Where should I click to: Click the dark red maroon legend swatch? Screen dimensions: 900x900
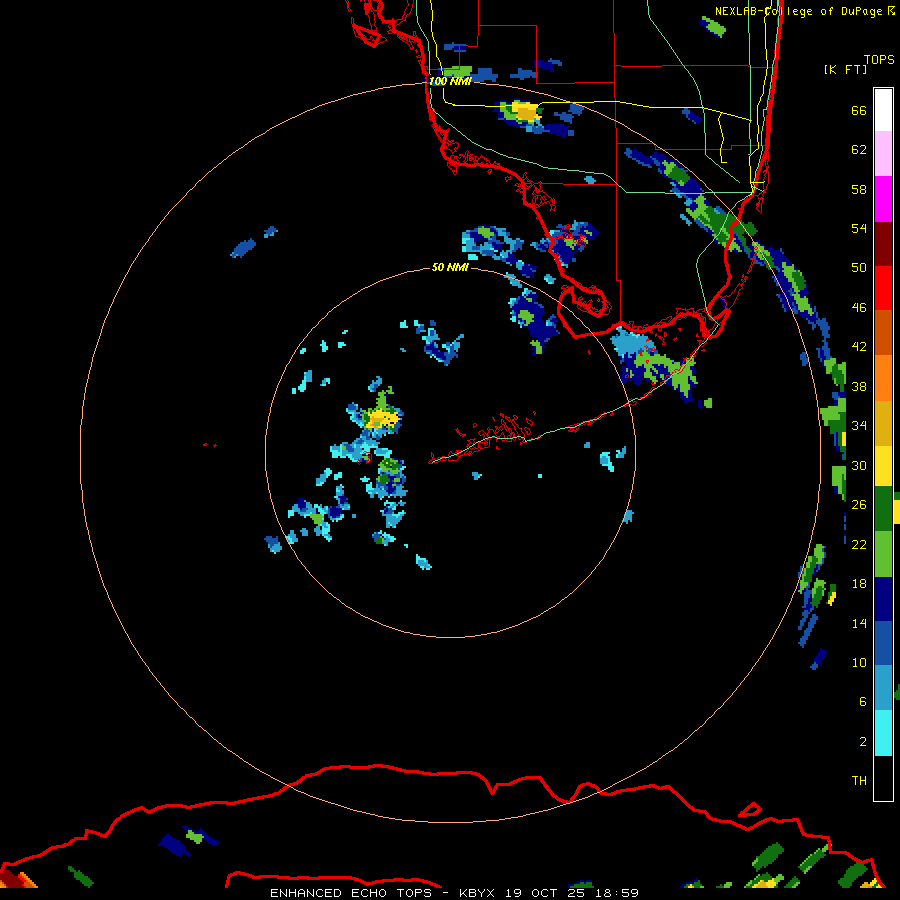pyautogui.click(x=883, y=244)
